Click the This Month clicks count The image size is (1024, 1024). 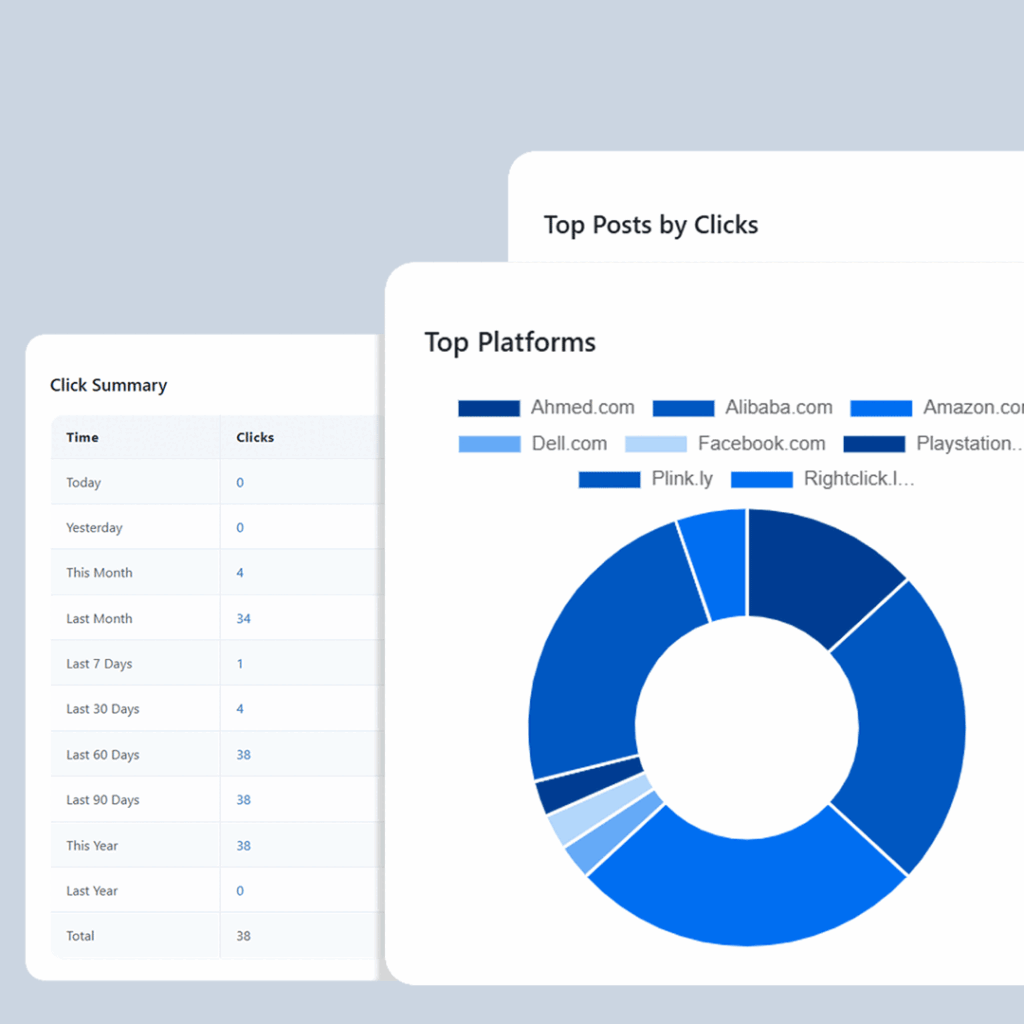click(x=240, y=573)
